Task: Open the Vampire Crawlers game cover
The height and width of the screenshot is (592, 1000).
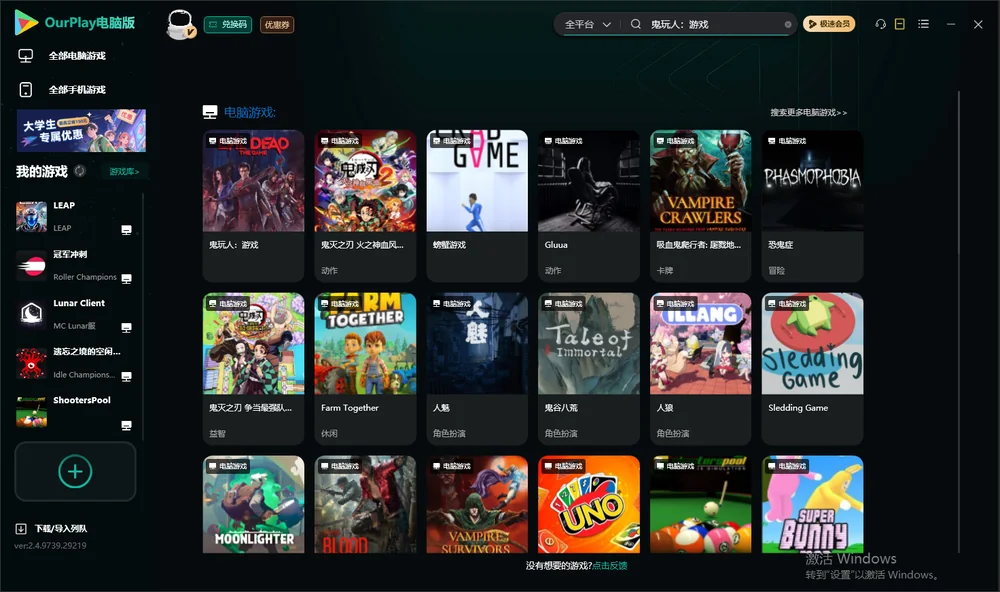Action: point(701,181)
